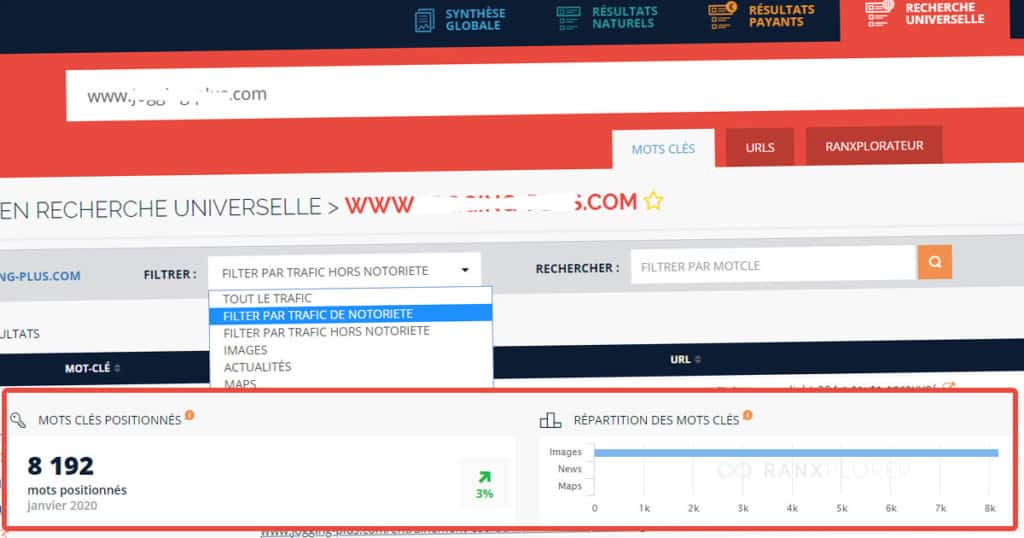Click the bar chart icon beside Répartition
The height and width of the screenshot is (538, 1024).
coord(550,420)
